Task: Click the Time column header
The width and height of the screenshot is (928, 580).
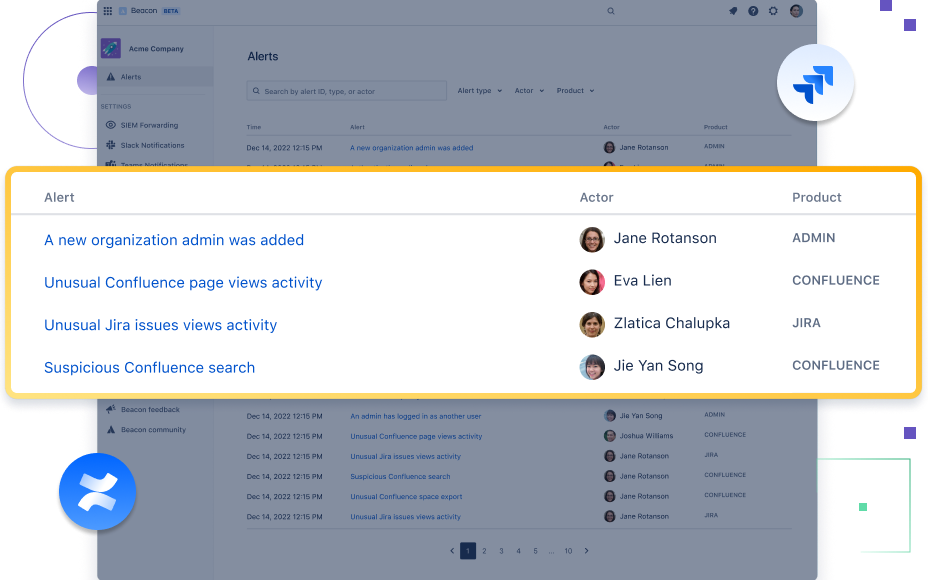Action: pos(254,127)
